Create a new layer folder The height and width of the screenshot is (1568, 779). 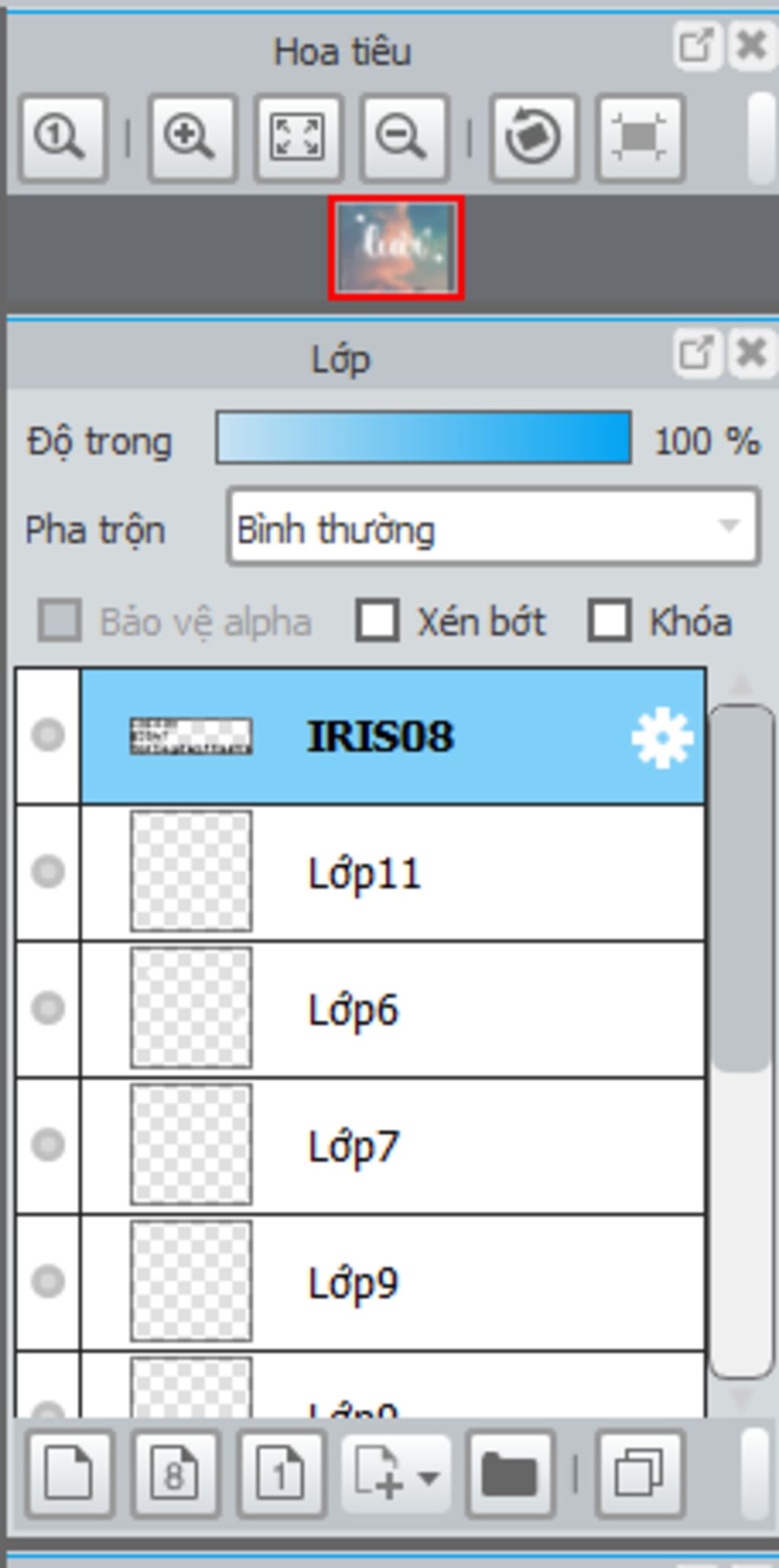[510, 1474]
